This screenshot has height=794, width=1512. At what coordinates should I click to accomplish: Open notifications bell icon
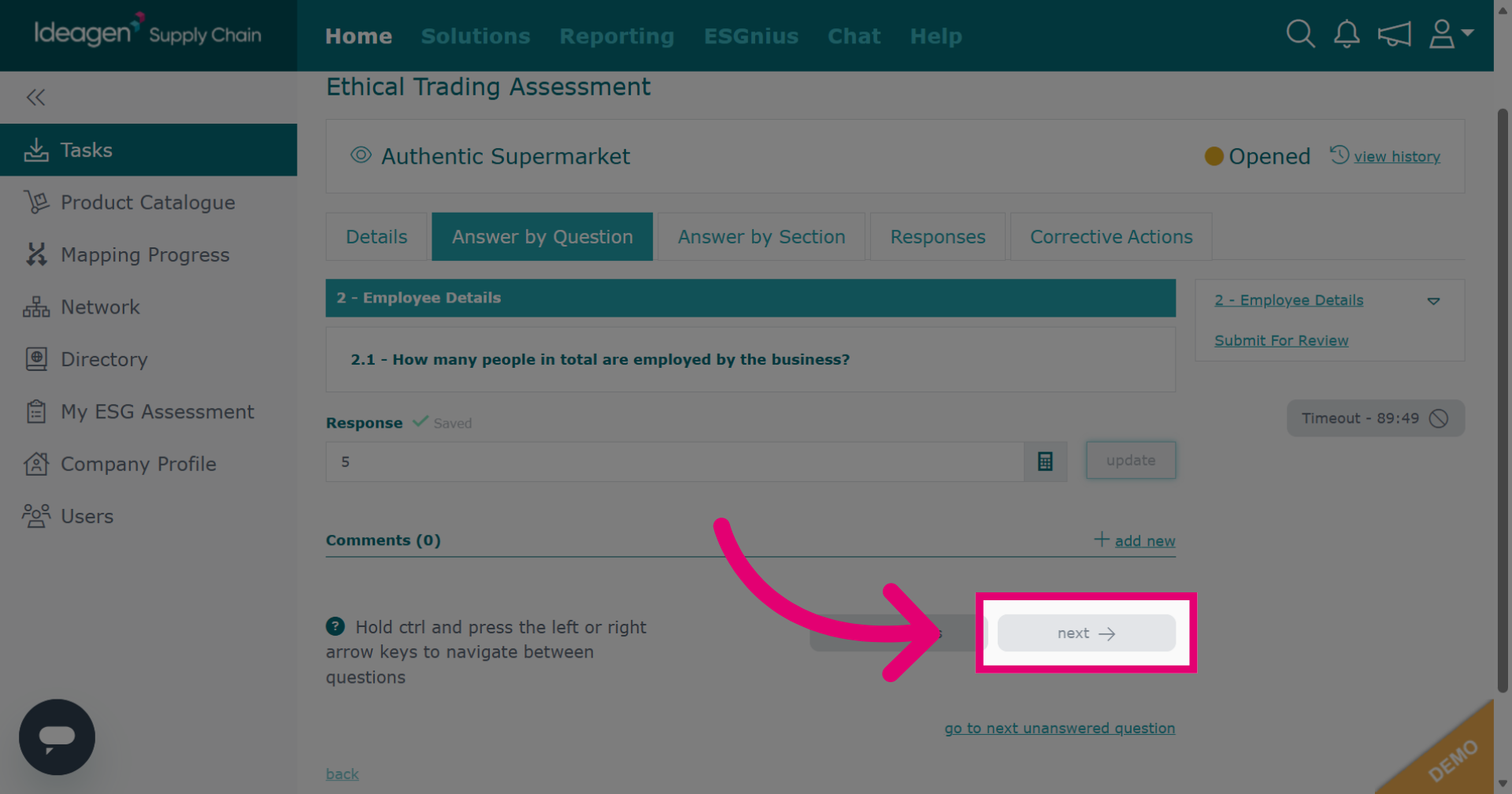1347,34
